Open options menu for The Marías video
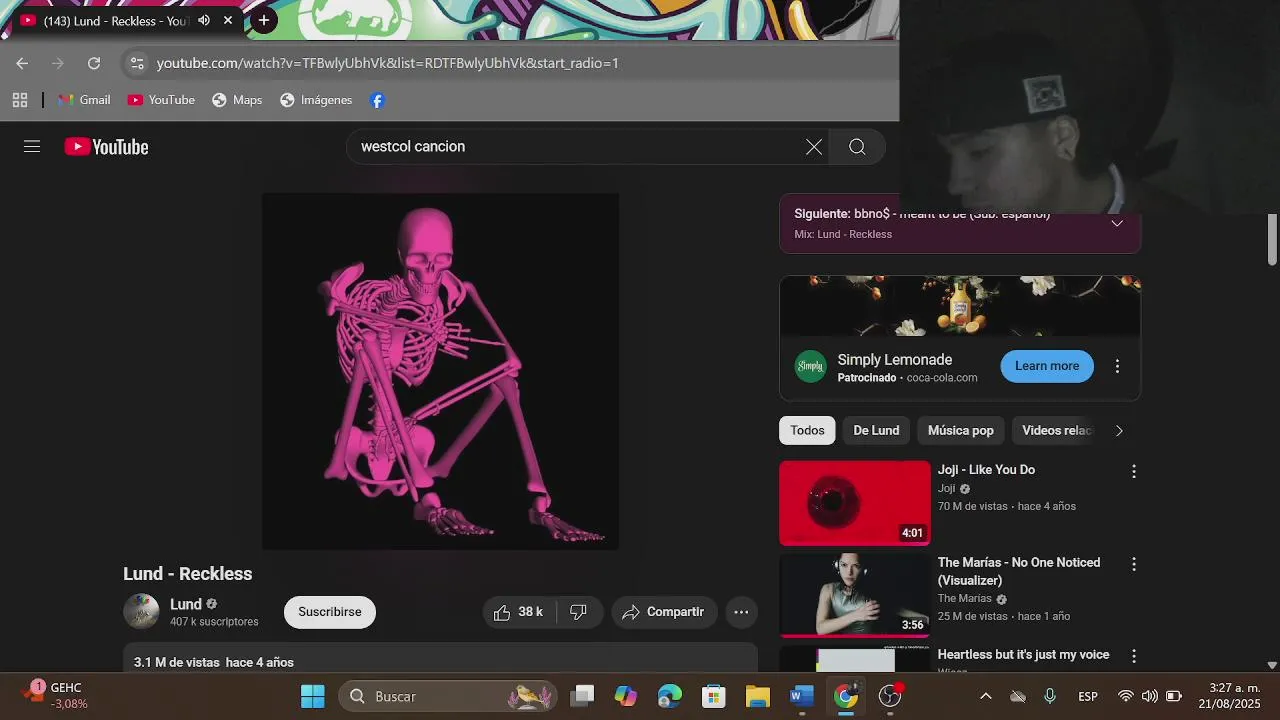Screen dimensions: 1280x720 click(1133, 564)
